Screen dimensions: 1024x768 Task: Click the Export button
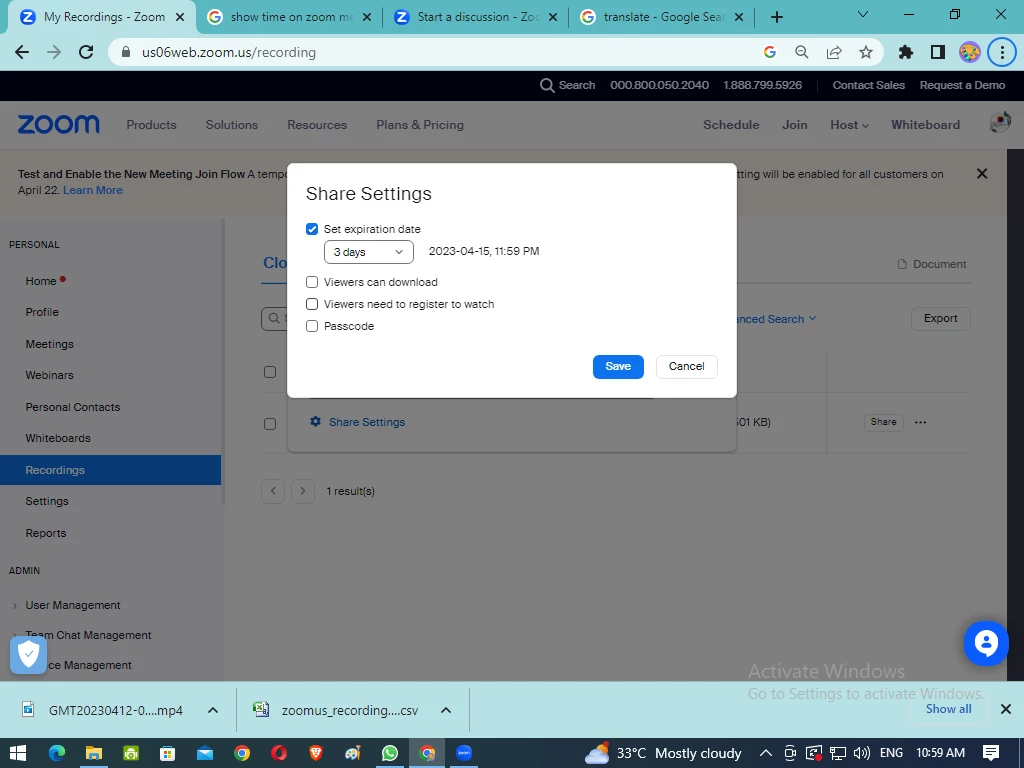[940, 319]
